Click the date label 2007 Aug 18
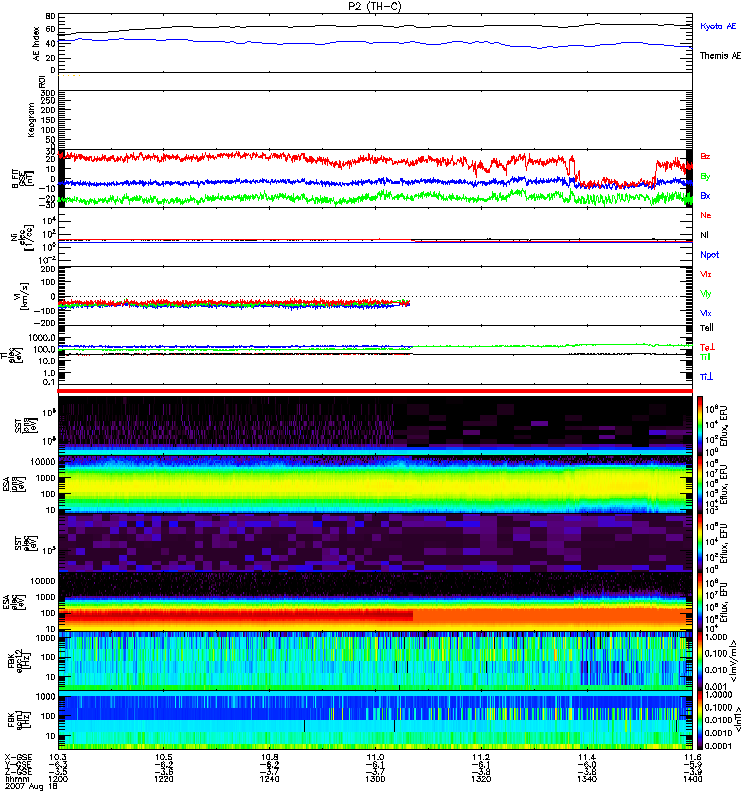750x800 pixels. pos(32,786)
